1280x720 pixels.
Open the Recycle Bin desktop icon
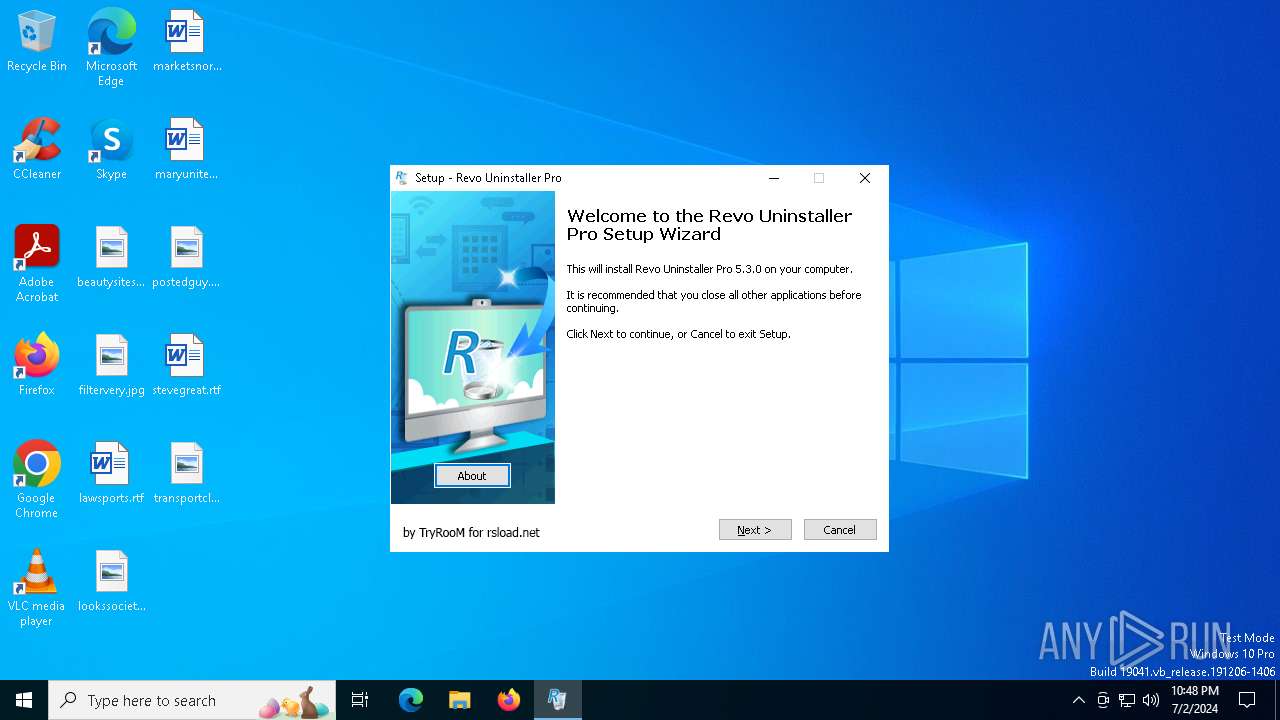37,41
